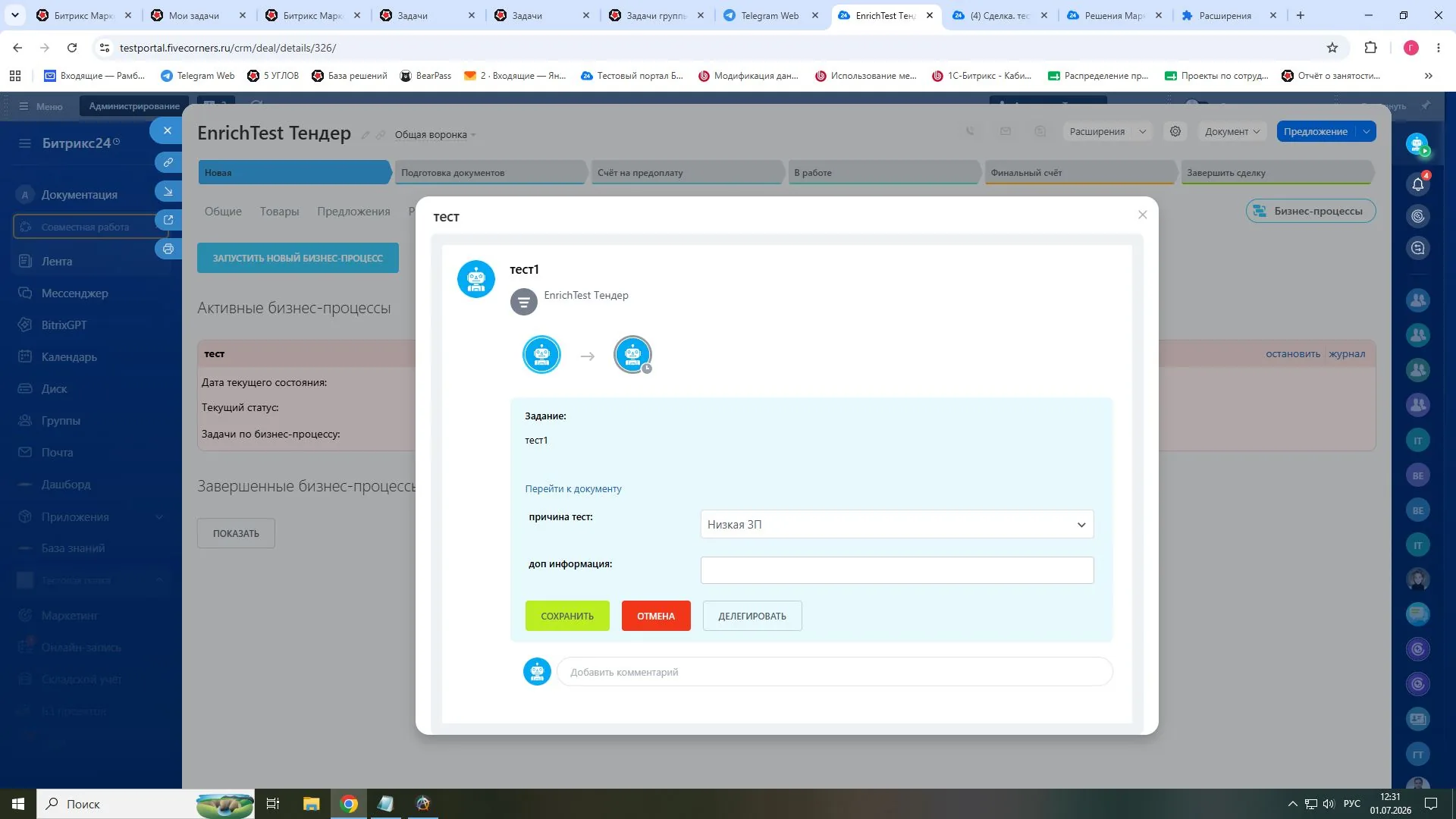Open the Общие tab
Image resolution: width=1456 pixels, height=819 pixels.
(x=223, y=212)
